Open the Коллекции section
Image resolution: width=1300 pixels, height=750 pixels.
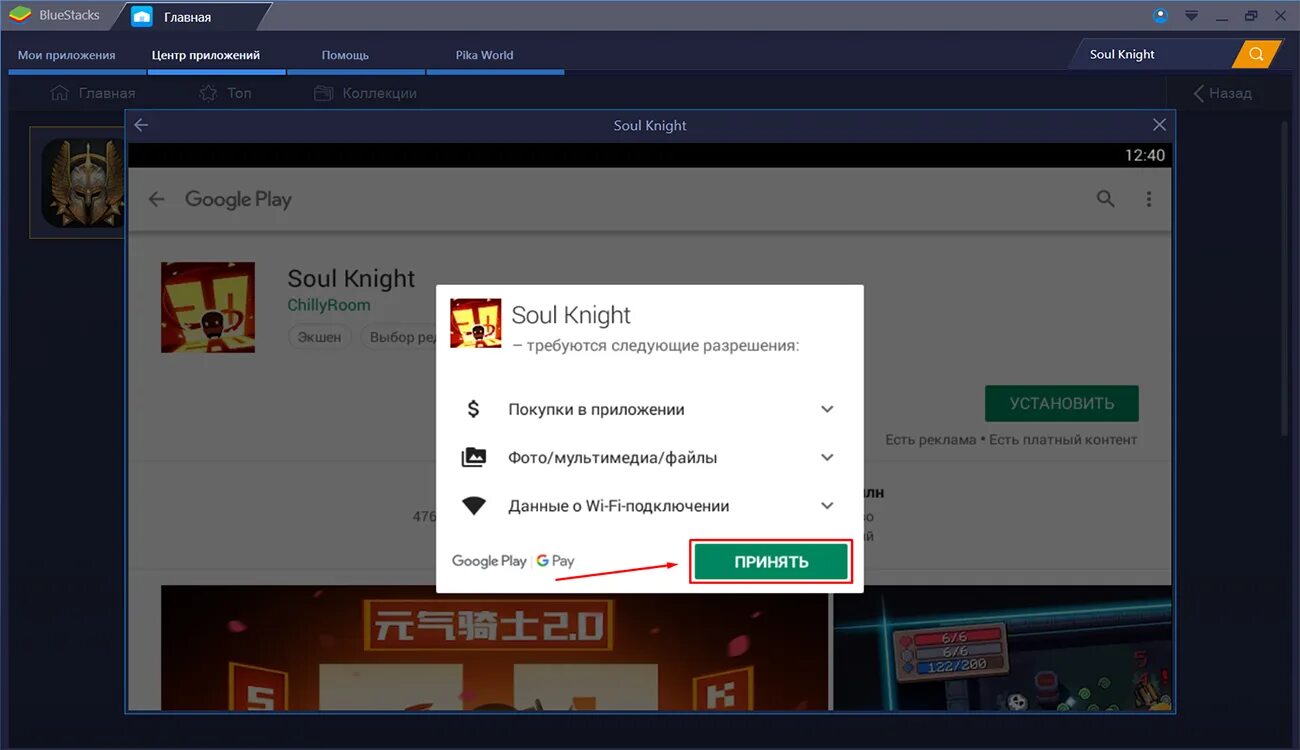[x=365, y=93]
